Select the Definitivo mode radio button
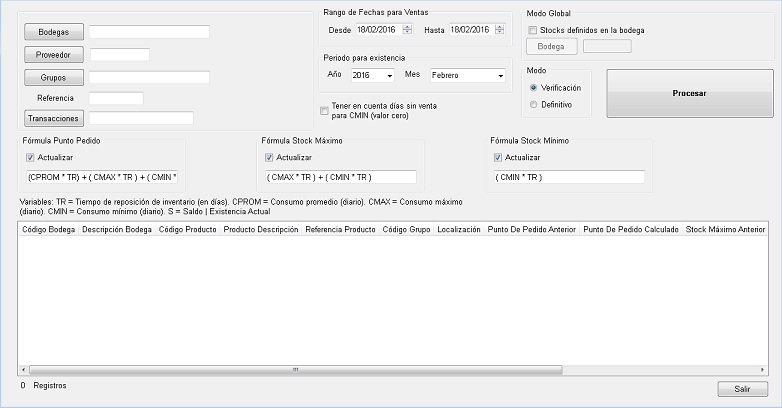782x408 pixels. (535, 104)
